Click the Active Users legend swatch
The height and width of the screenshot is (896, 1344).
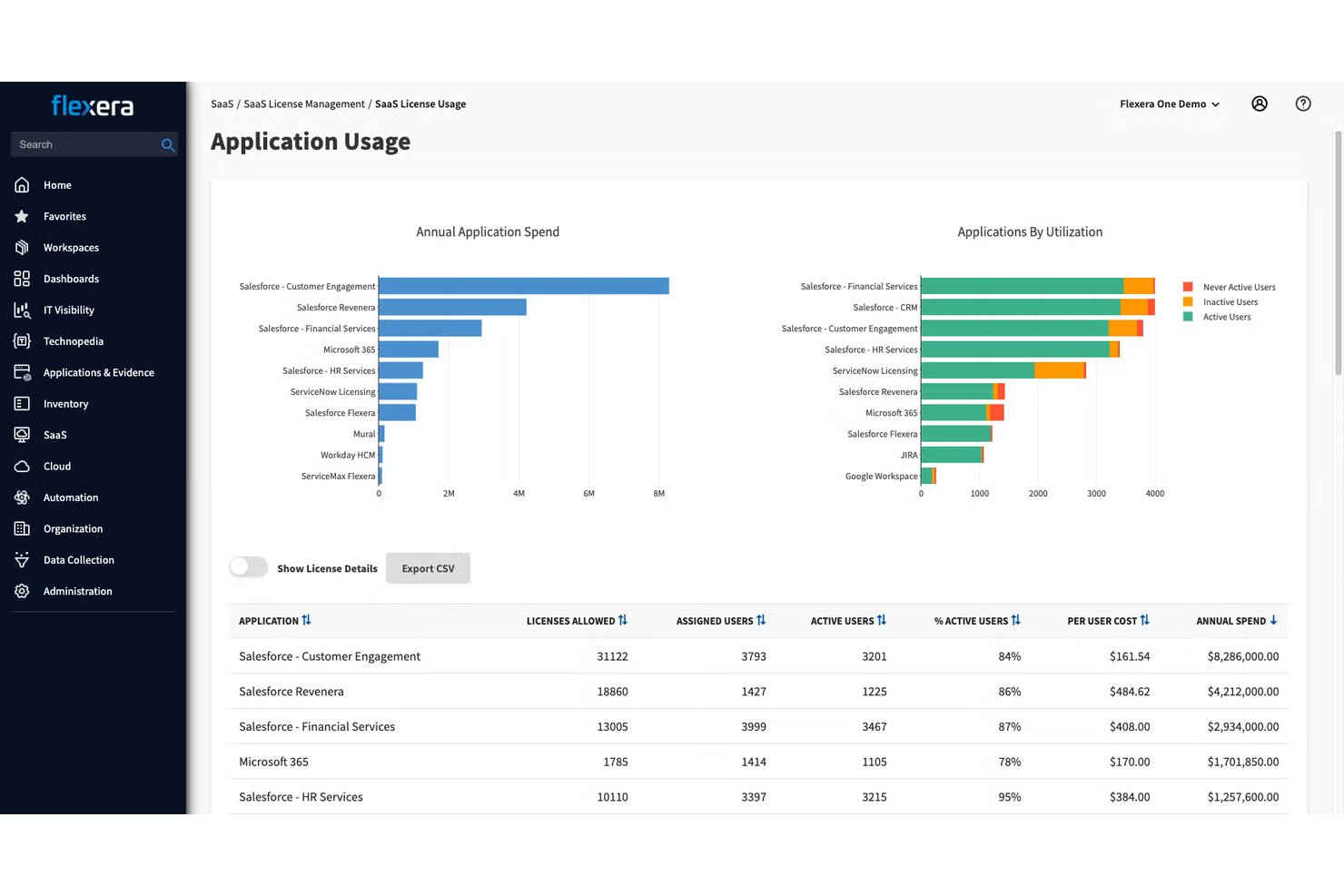pos(1188,317)
